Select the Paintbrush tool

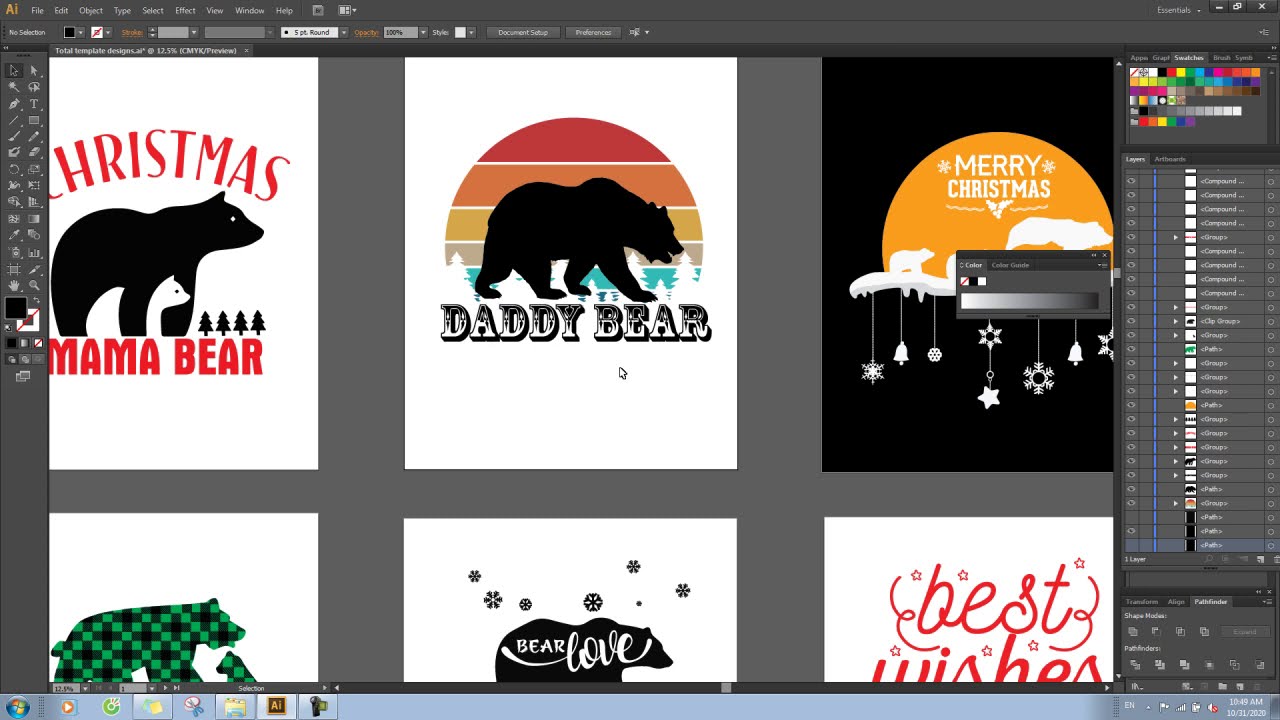[x=14, y=137]
